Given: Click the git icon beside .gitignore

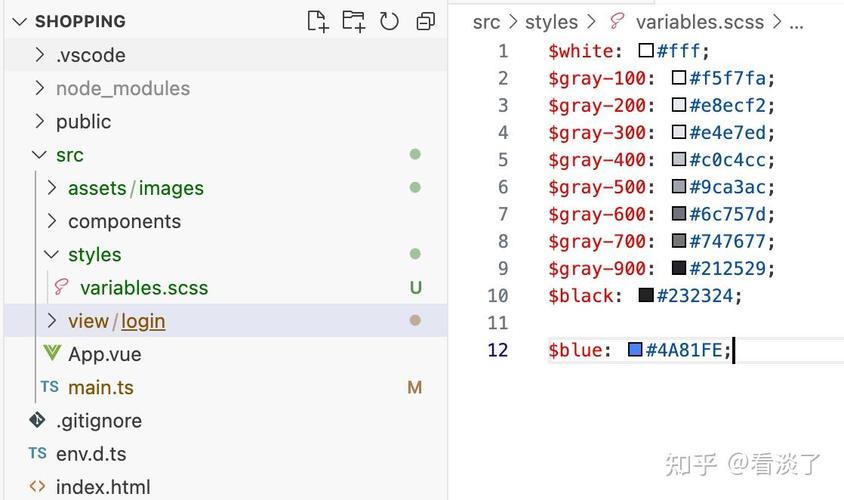Looking at the screenshot, I should 38,420.
